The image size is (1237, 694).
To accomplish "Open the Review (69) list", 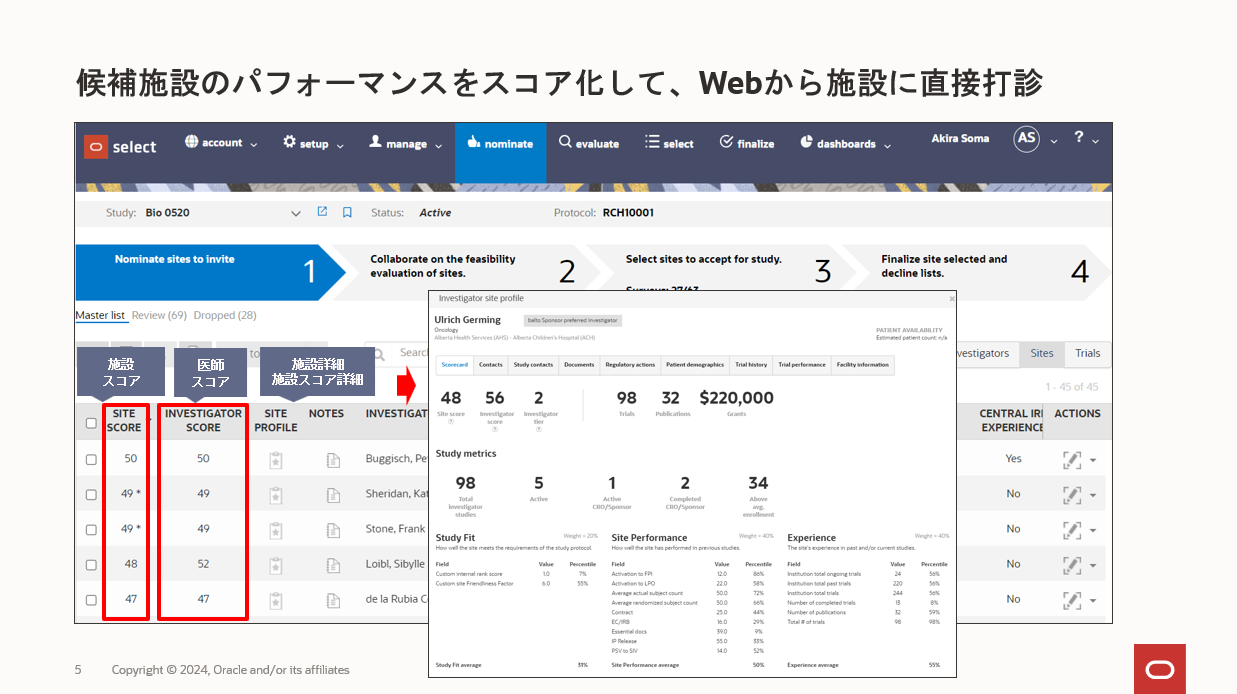I will click(160, 315).
